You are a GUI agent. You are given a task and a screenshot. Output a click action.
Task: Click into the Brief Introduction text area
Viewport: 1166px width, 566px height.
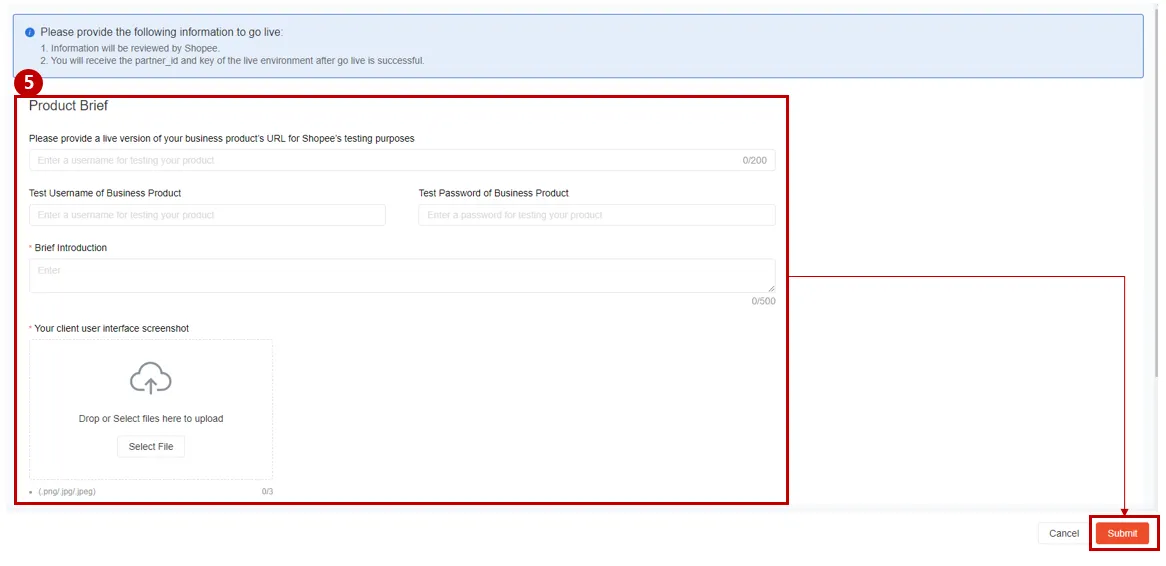pos(402,276)
